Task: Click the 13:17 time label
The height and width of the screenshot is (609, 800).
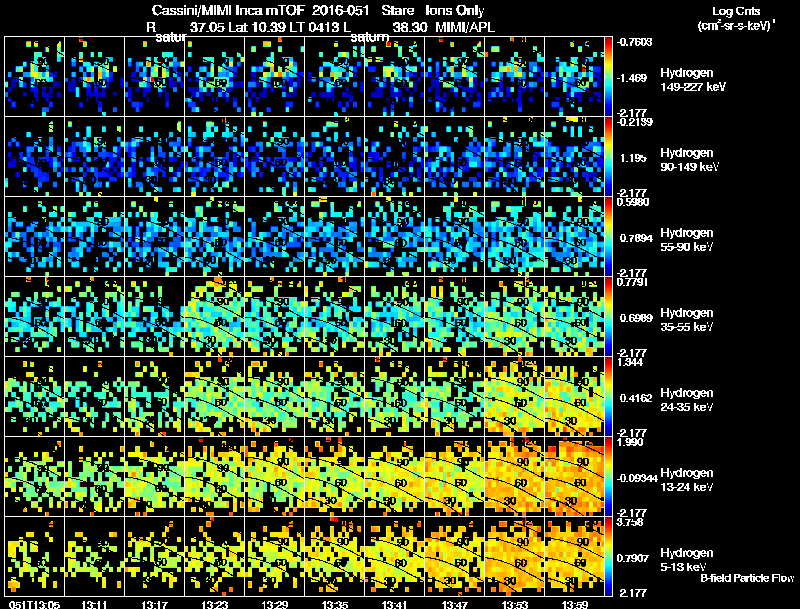Action: pos(154,604)
